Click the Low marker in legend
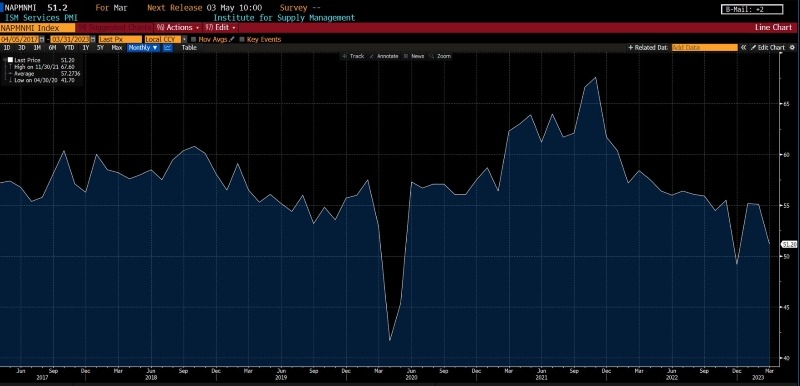 pos(10,80)
